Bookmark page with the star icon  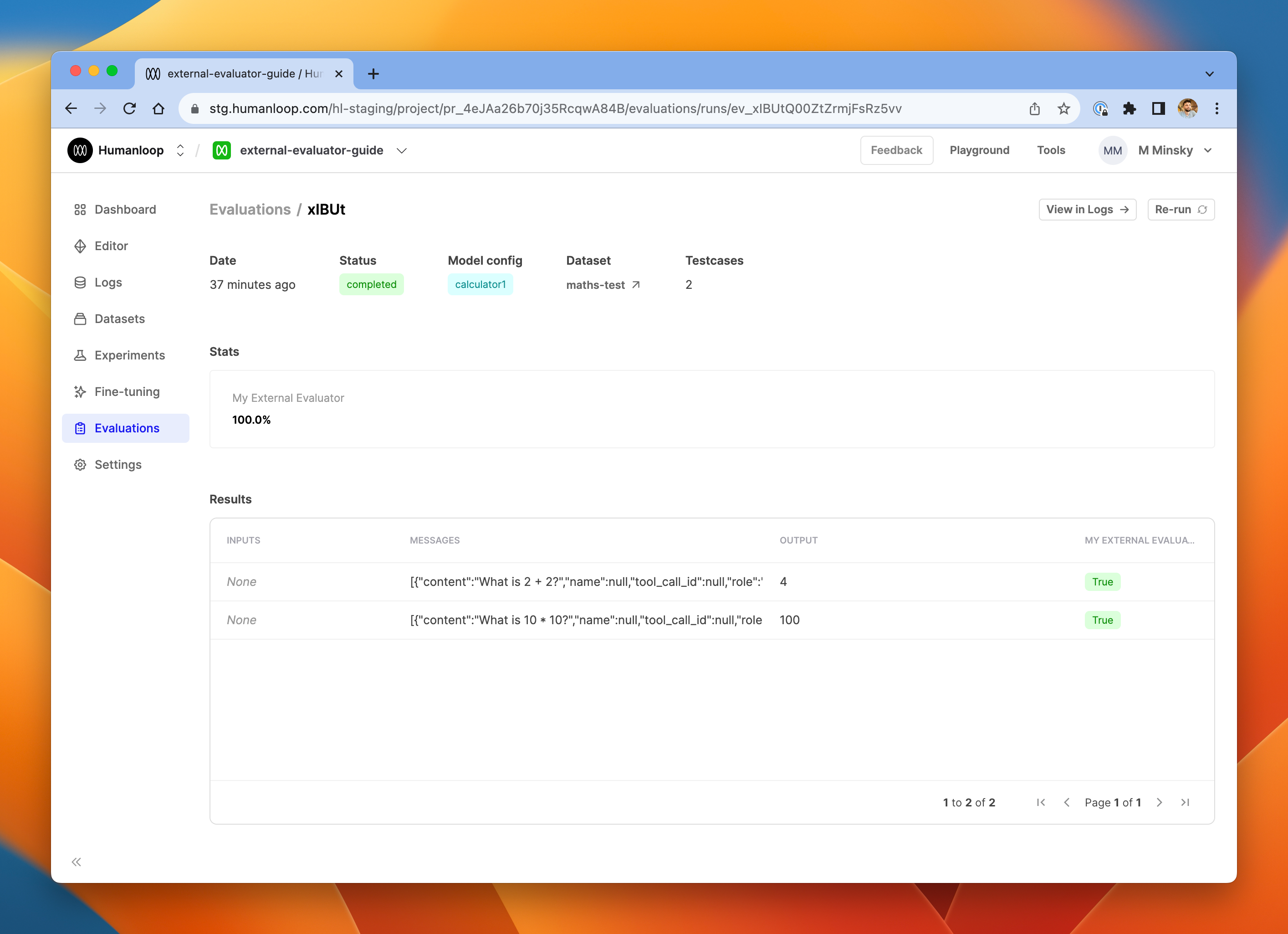click(x=1063, y=108)
